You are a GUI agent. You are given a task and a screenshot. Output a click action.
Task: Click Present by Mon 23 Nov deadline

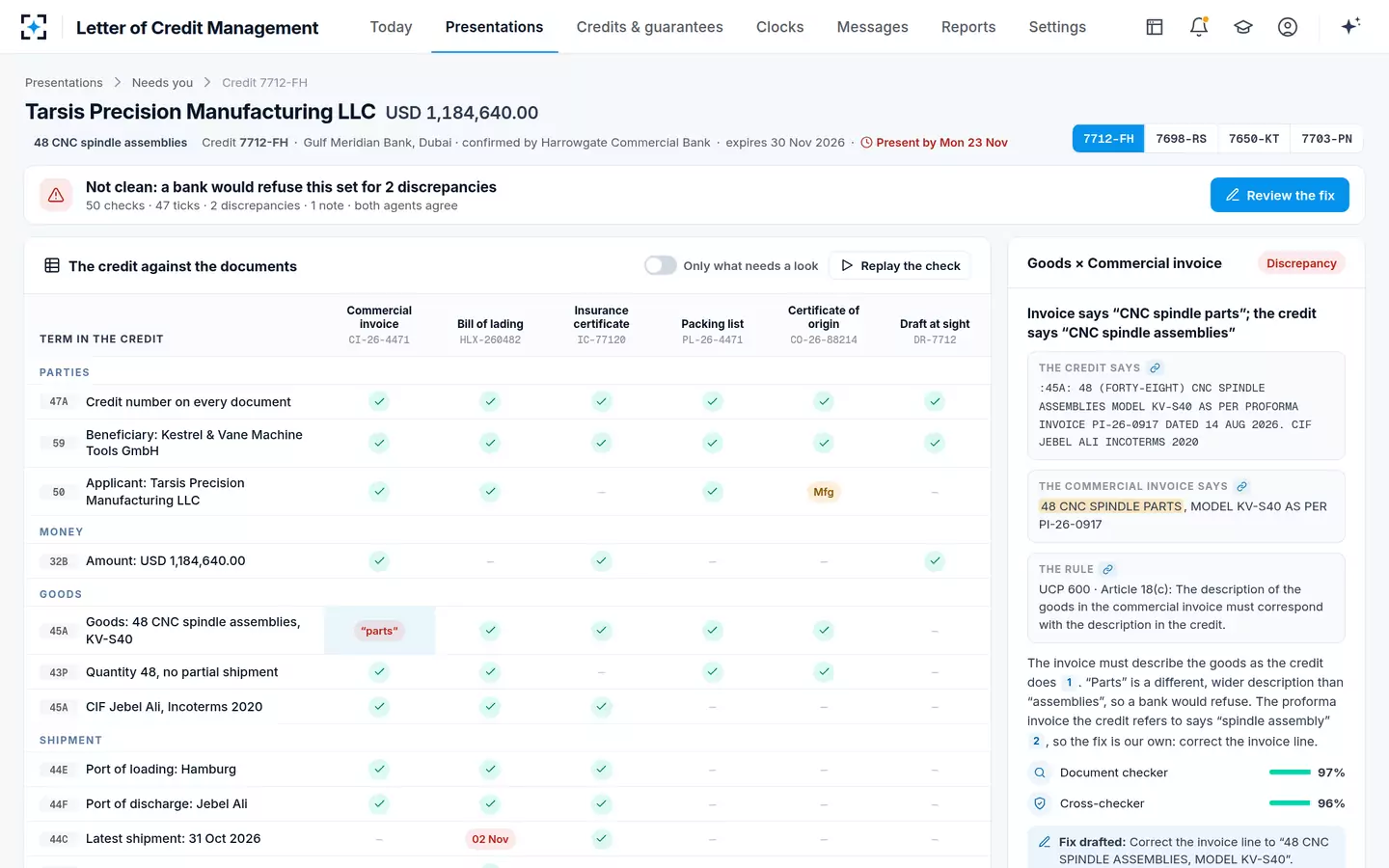[x=934, y=143]
